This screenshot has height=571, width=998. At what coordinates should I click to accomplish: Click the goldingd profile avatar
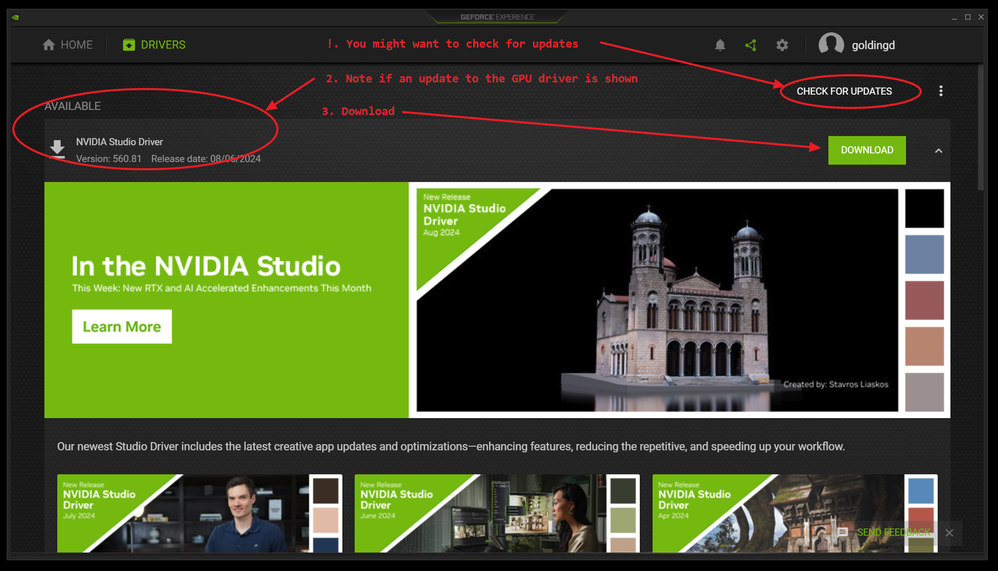pyautogui.click(x=831, y=44)
